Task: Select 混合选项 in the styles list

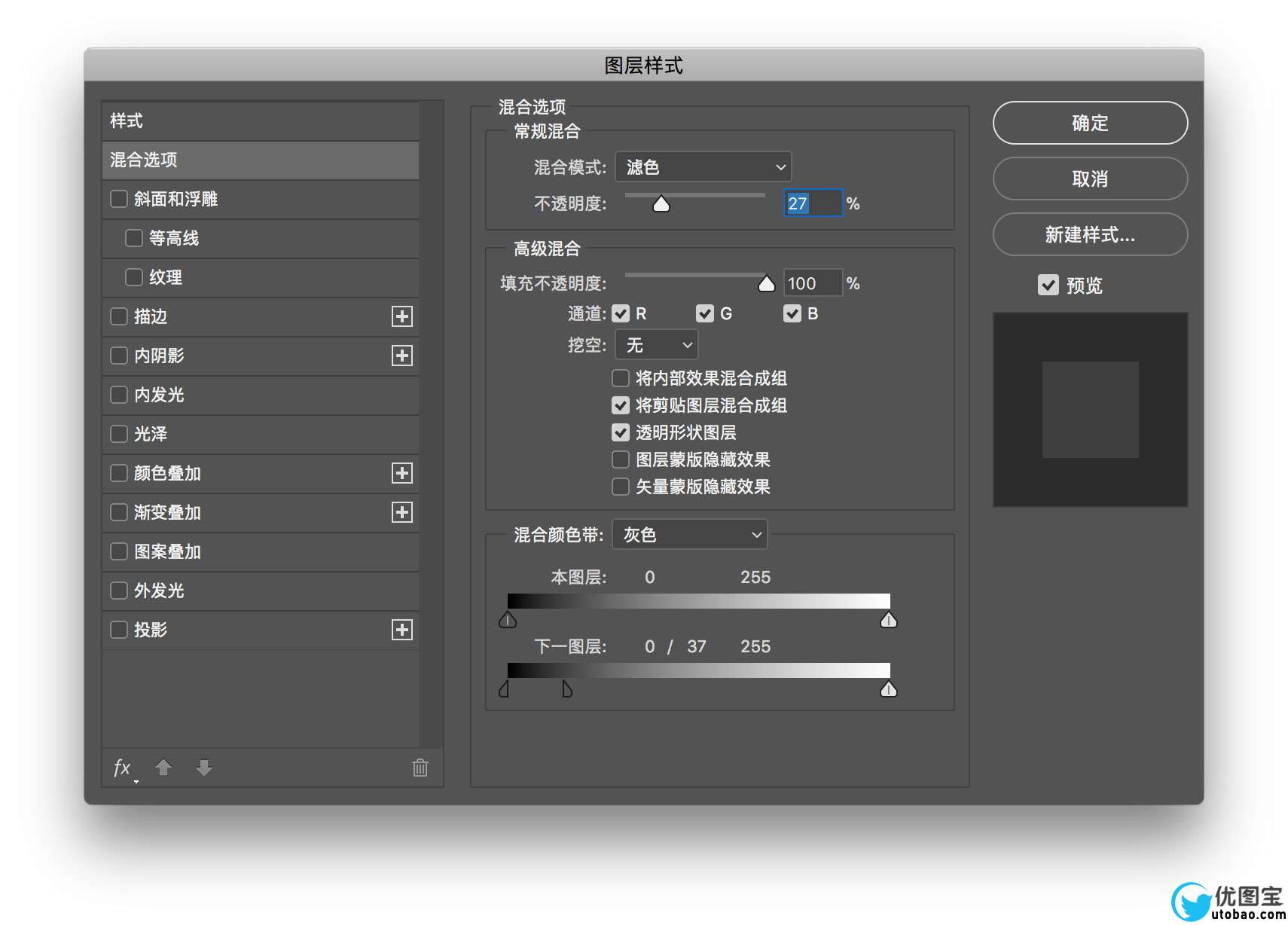Action: pyautogui.click(x=261, y=160)
